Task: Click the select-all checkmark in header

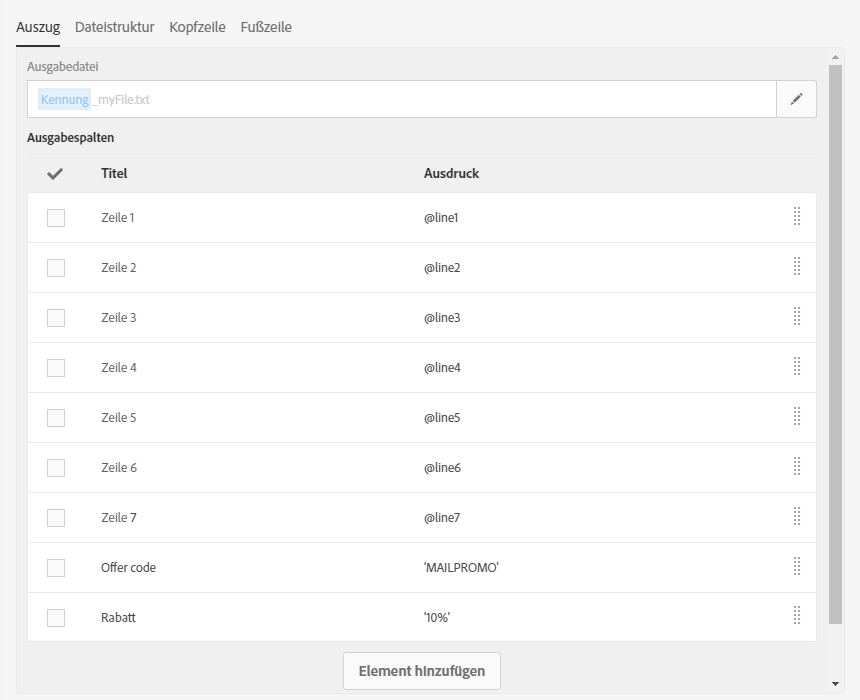Action: coord(55,174)
